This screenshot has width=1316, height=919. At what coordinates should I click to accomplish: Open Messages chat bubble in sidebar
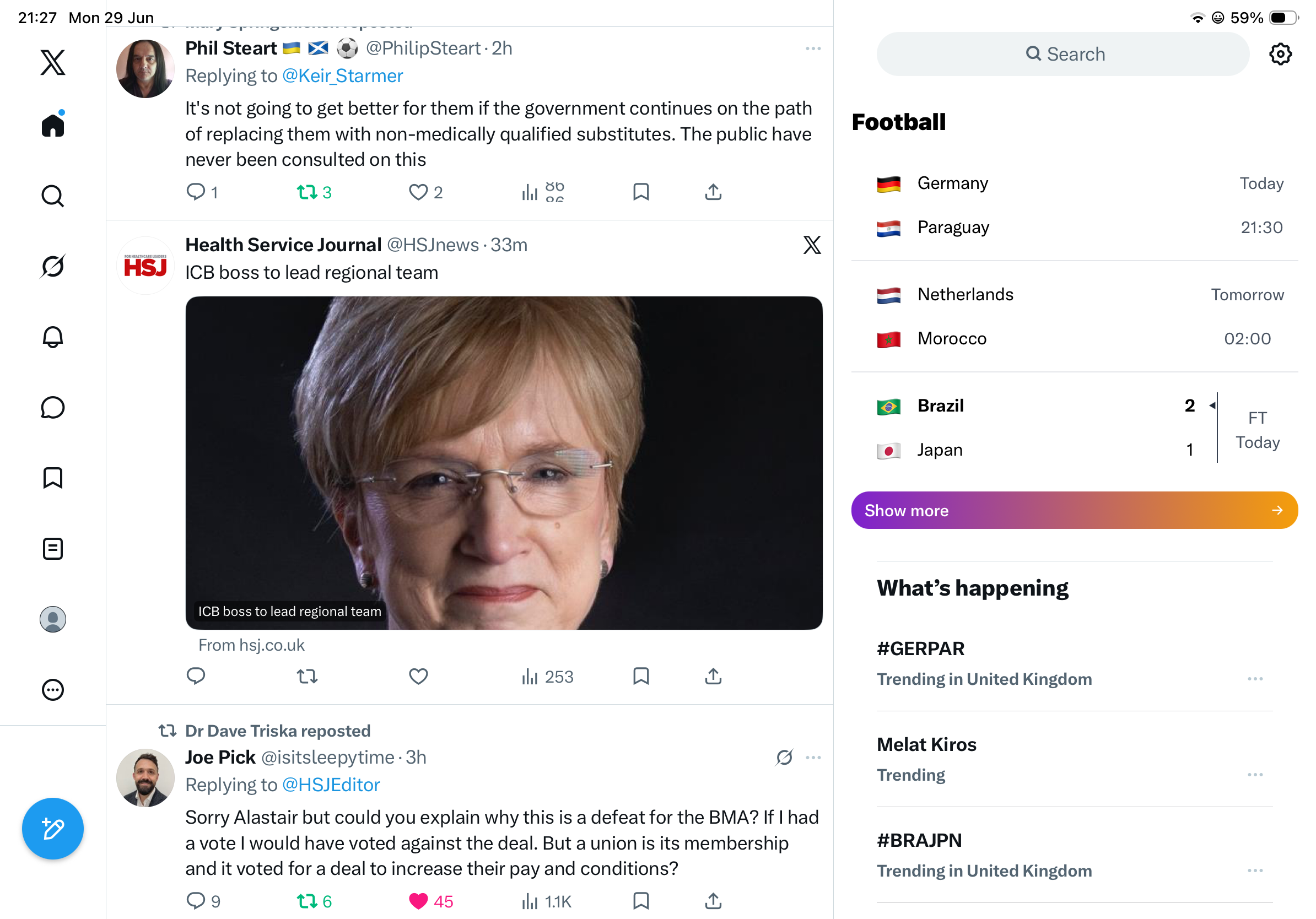[53, 407]
